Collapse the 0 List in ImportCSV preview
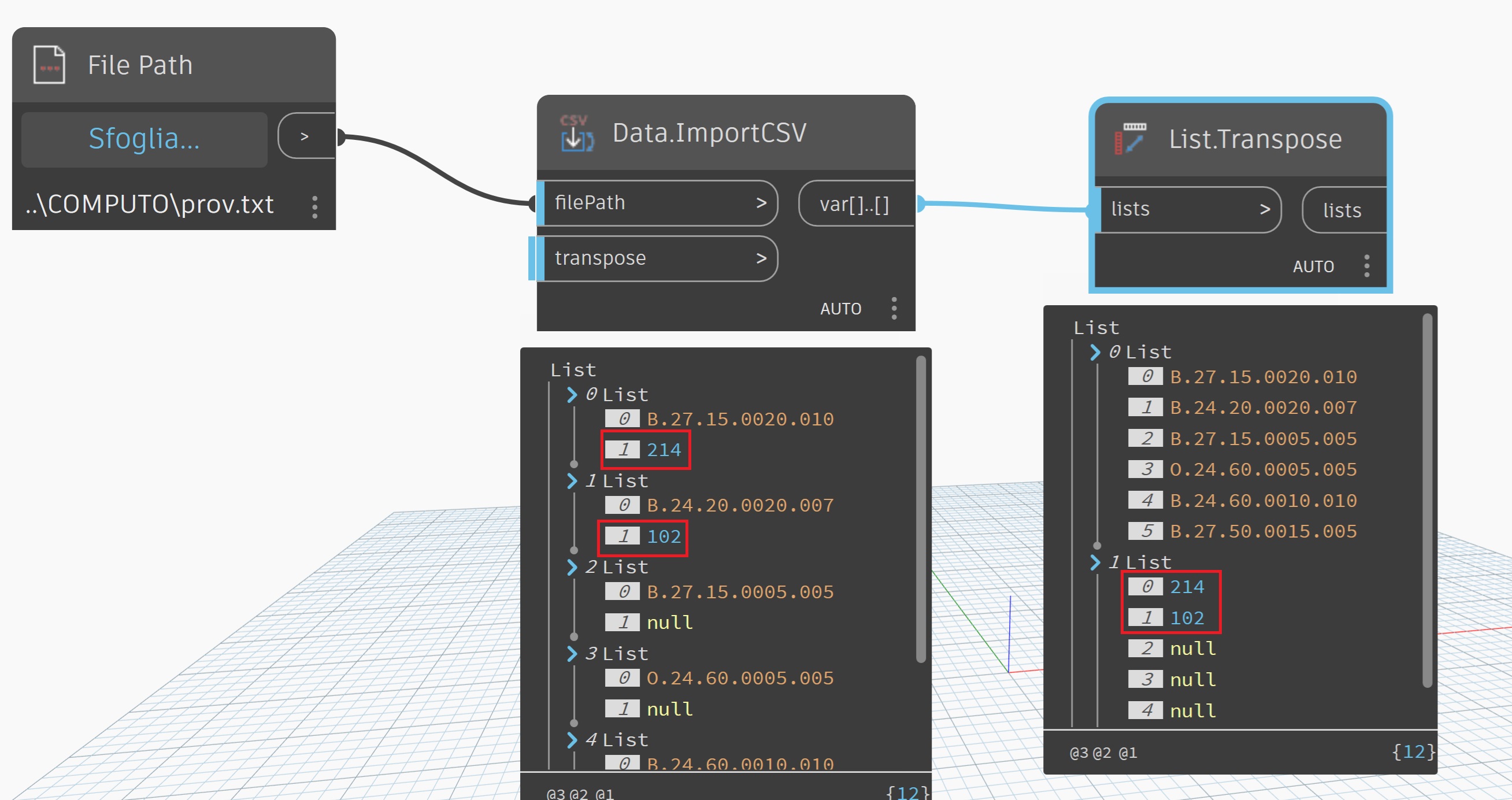1512x800 pixels. click(x=572, y=395)
